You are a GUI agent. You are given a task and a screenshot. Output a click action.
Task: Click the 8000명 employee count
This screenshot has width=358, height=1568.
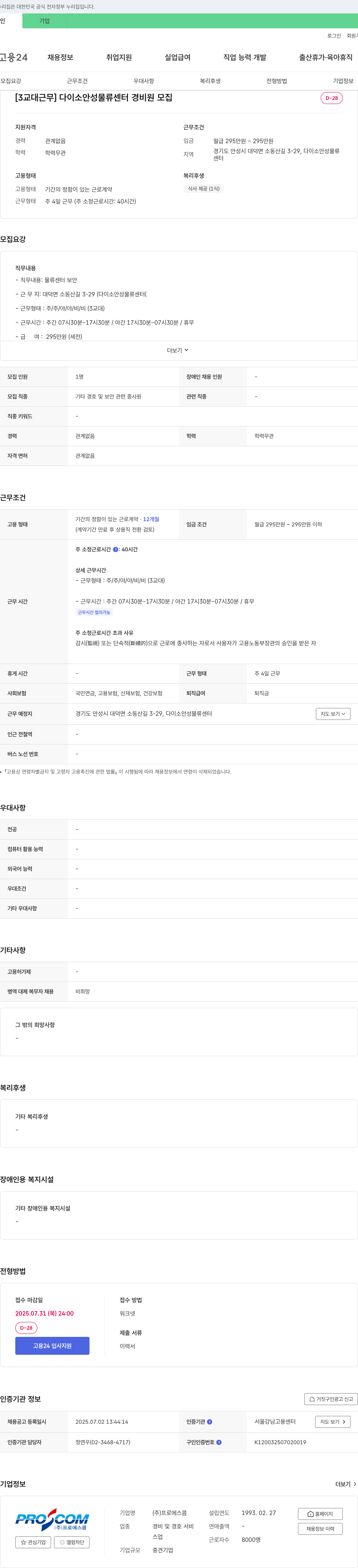coord(251,1539)
